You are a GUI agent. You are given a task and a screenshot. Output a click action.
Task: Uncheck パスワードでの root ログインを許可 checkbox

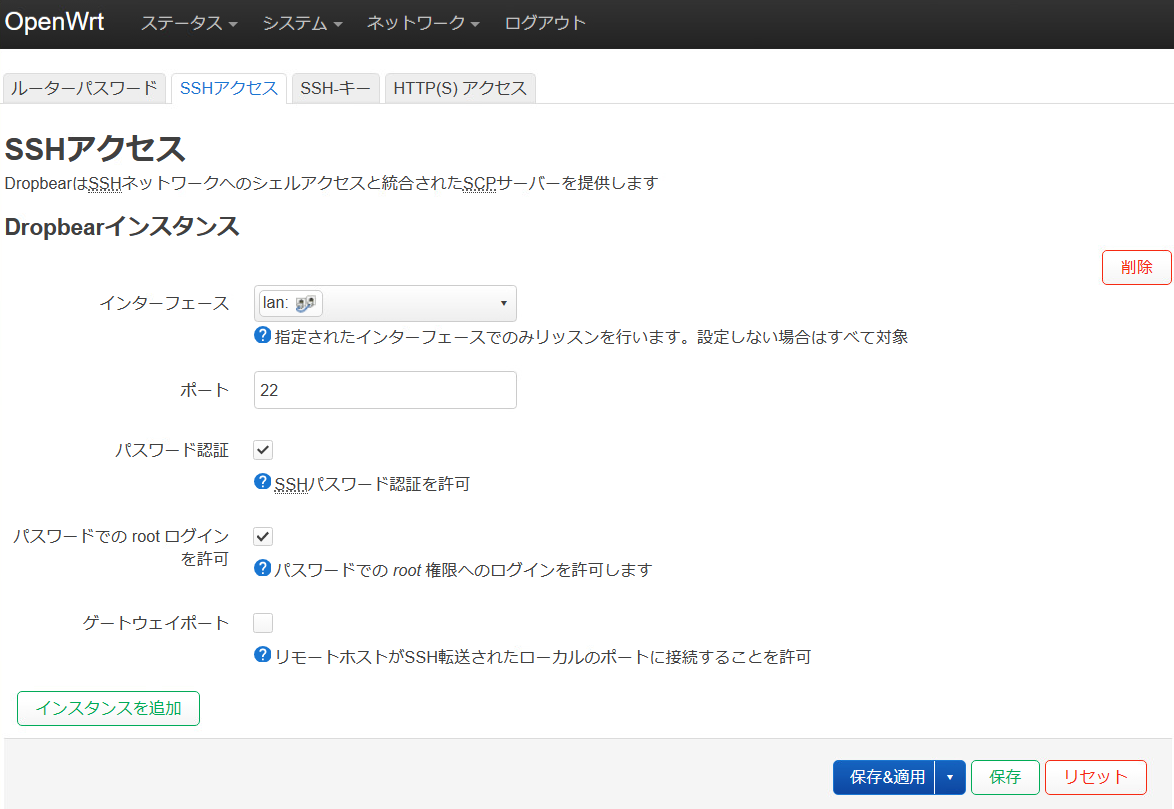tap(263, 537)
